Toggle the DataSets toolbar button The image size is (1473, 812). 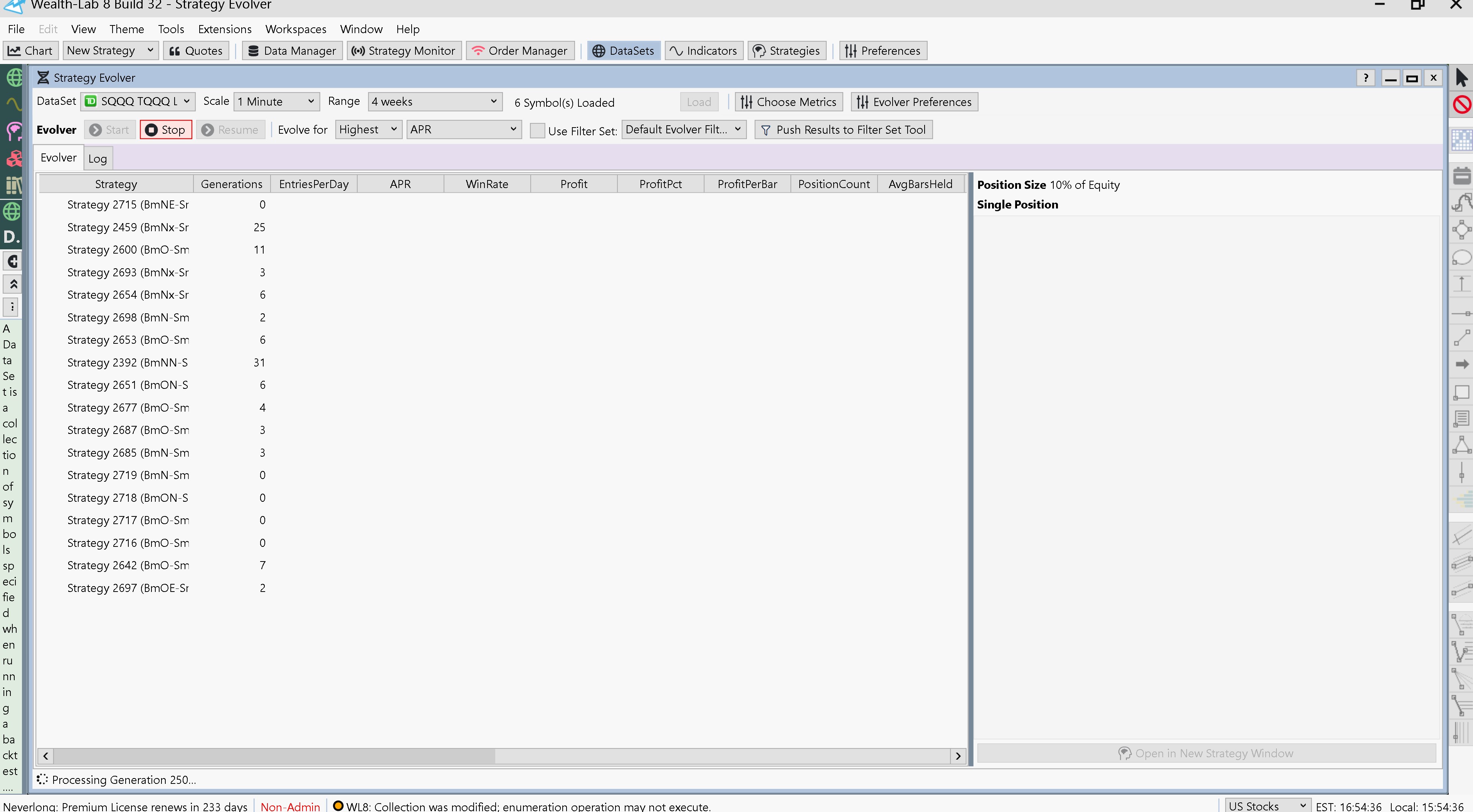pyautogui.click(x=623, y=51)
